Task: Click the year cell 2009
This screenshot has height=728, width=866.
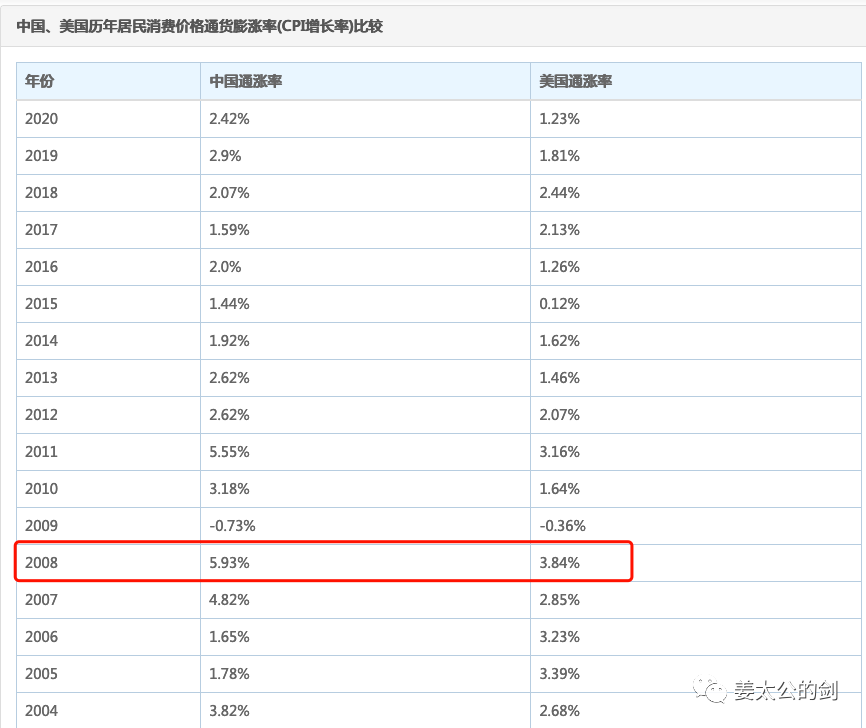Action: click(41, 526)
